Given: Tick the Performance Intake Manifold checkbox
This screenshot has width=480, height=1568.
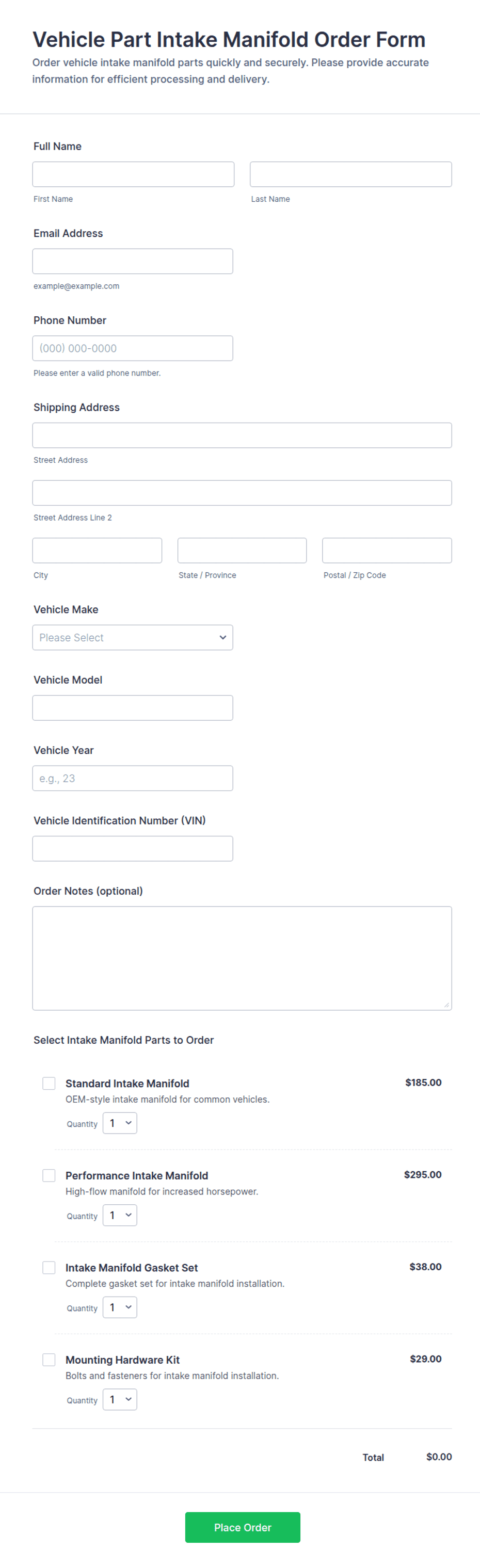Looking at the screenshot, I should (x=49, y=1175).
